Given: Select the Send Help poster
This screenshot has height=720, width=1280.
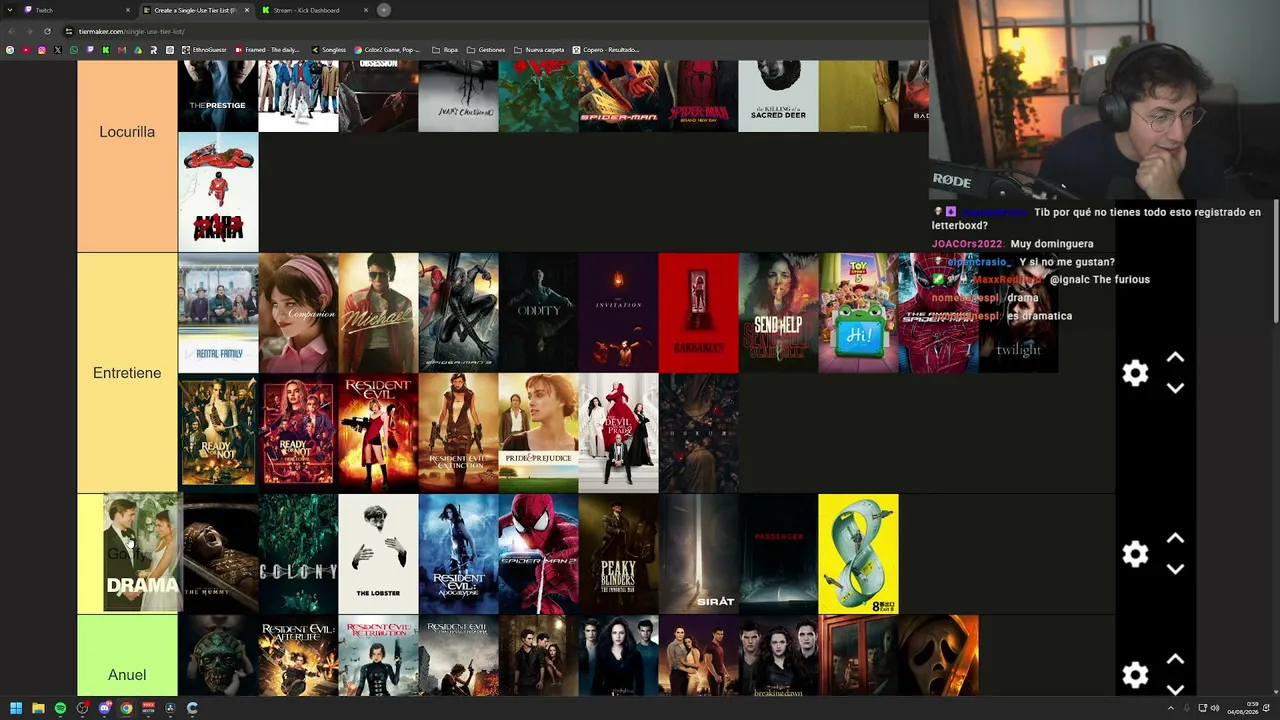Looking at the screenshot, I should pyautogui.click(x=778, y=313).
